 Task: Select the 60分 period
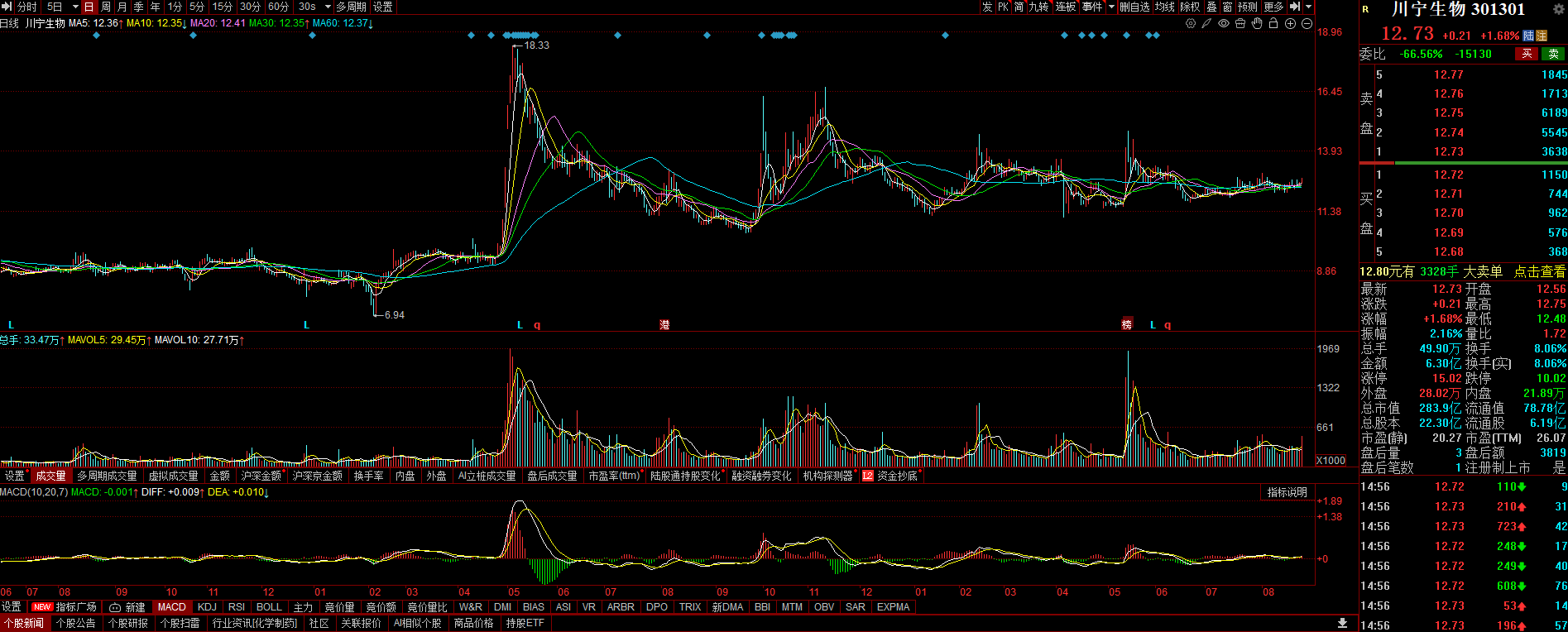(x=278, y=7)
